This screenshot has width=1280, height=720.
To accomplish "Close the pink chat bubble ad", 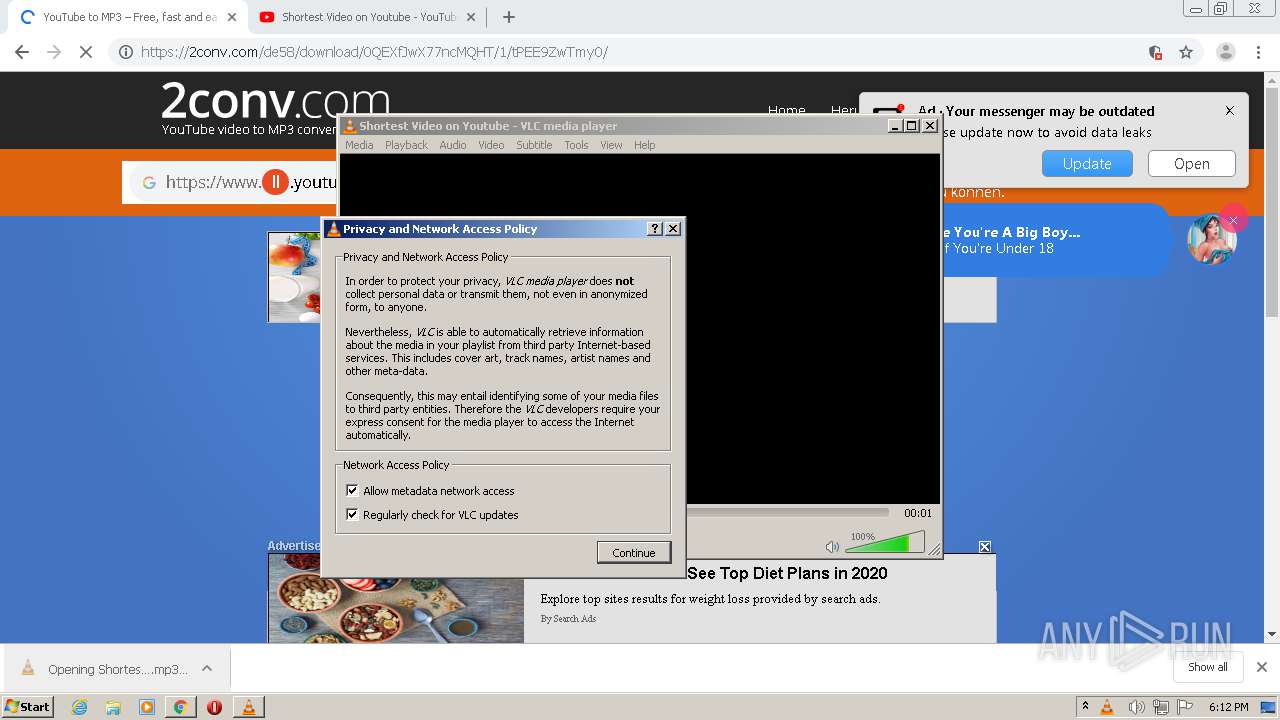I will pos(1233,220).
